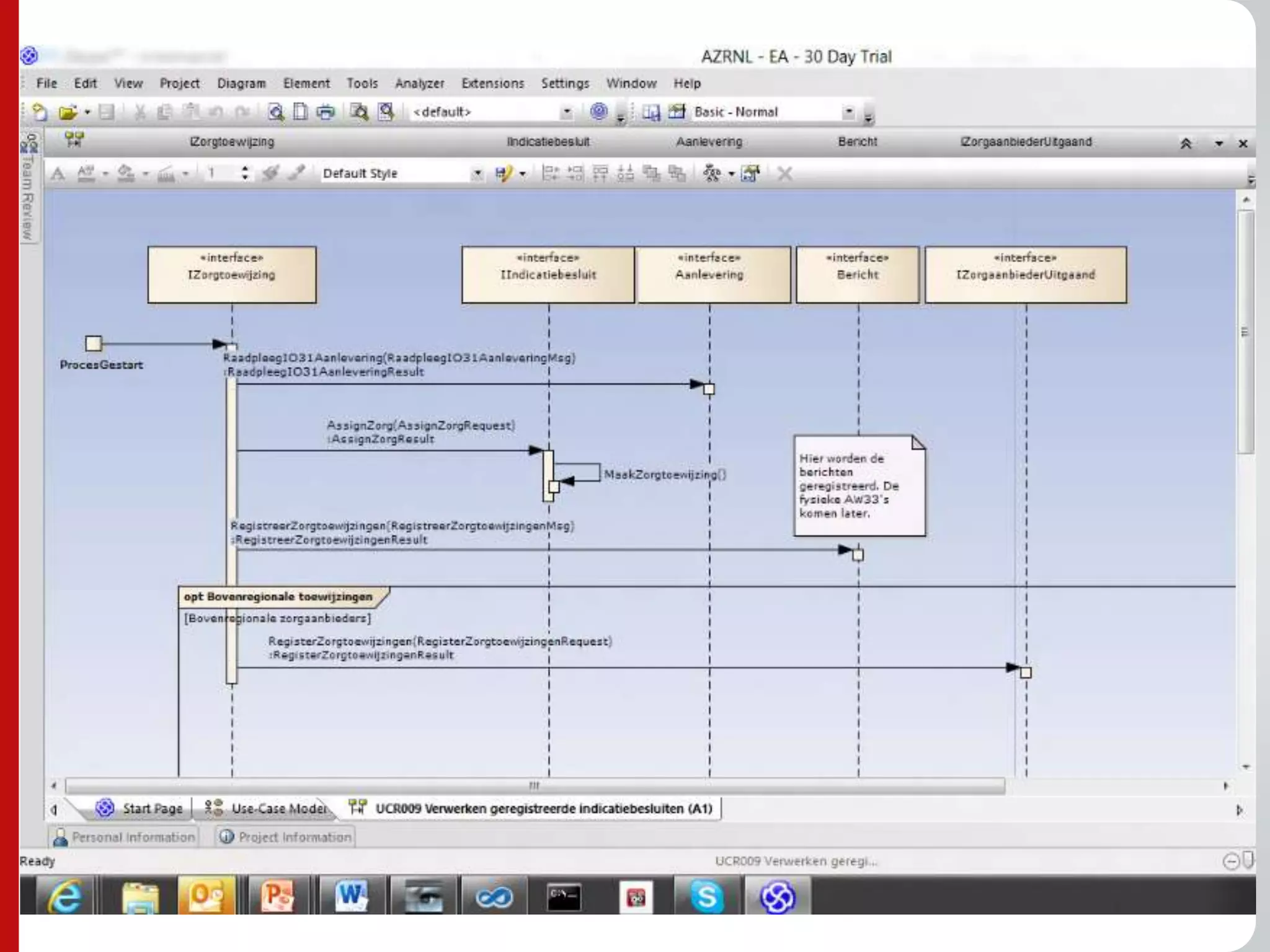Click the diagram Layout icon
Viewport: 1270px width, 952px height.
pyautogui.click(x=711, y=174)
